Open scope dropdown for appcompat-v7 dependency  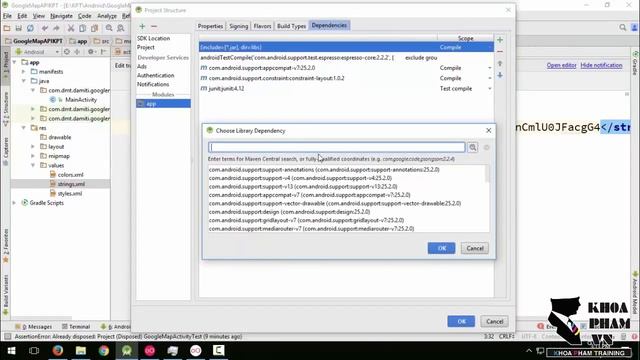(489, 68)
